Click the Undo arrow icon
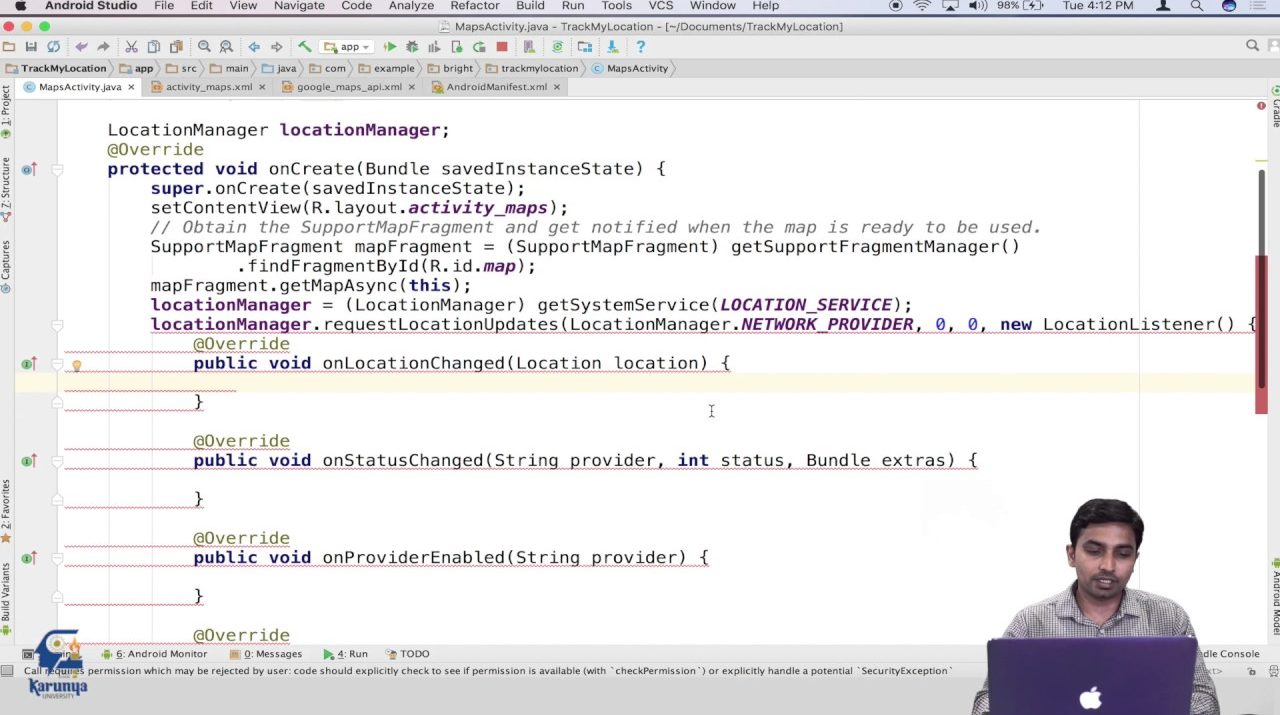 pos(81,47)
